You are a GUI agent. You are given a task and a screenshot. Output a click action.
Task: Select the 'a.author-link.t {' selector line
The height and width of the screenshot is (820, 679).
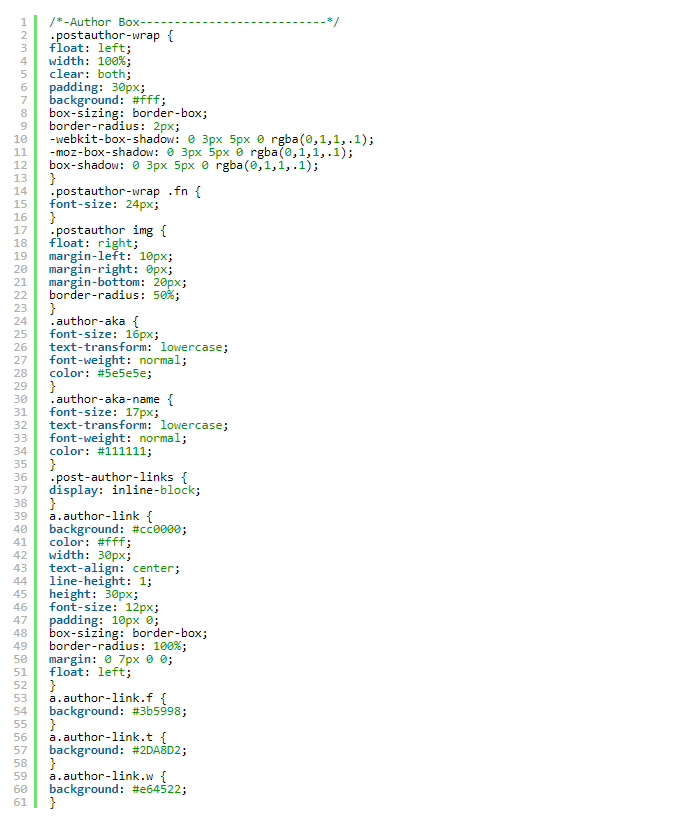point(107,737)
